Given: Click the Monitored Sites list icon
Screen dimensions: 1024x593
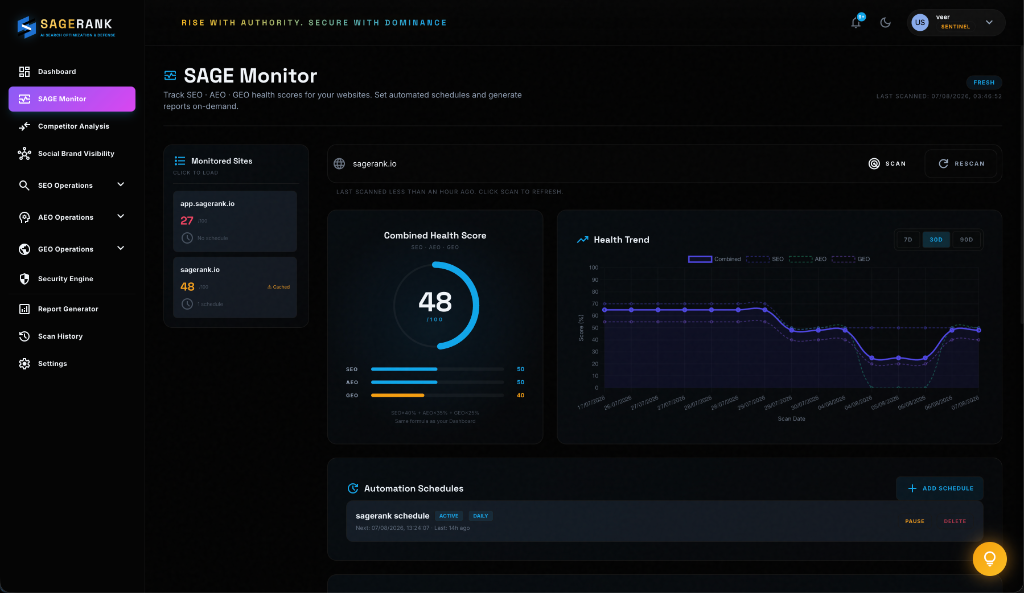Looking at the screenshot, I should pos(180,161).
